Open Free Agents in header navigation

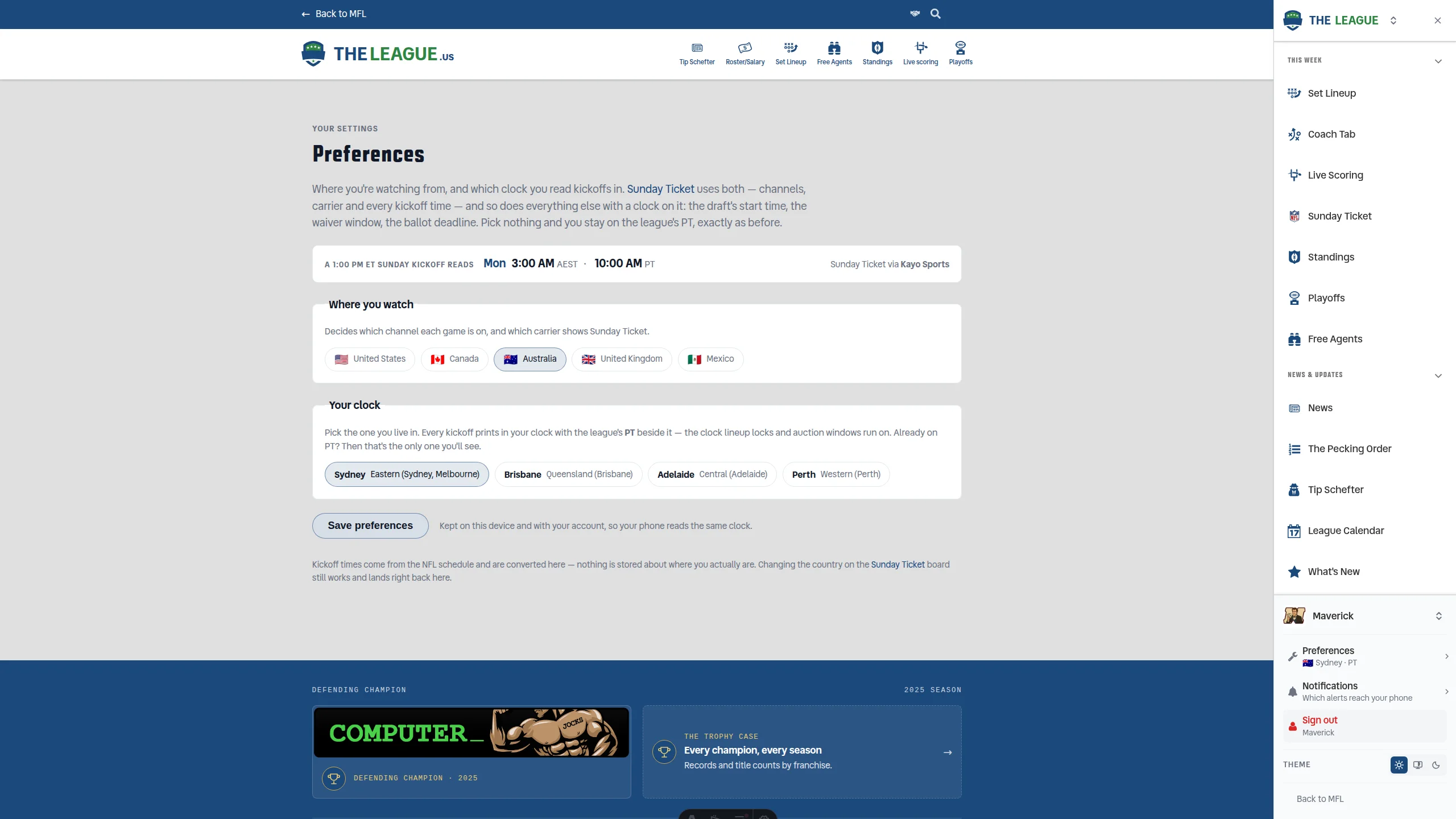tap(834, 54)
